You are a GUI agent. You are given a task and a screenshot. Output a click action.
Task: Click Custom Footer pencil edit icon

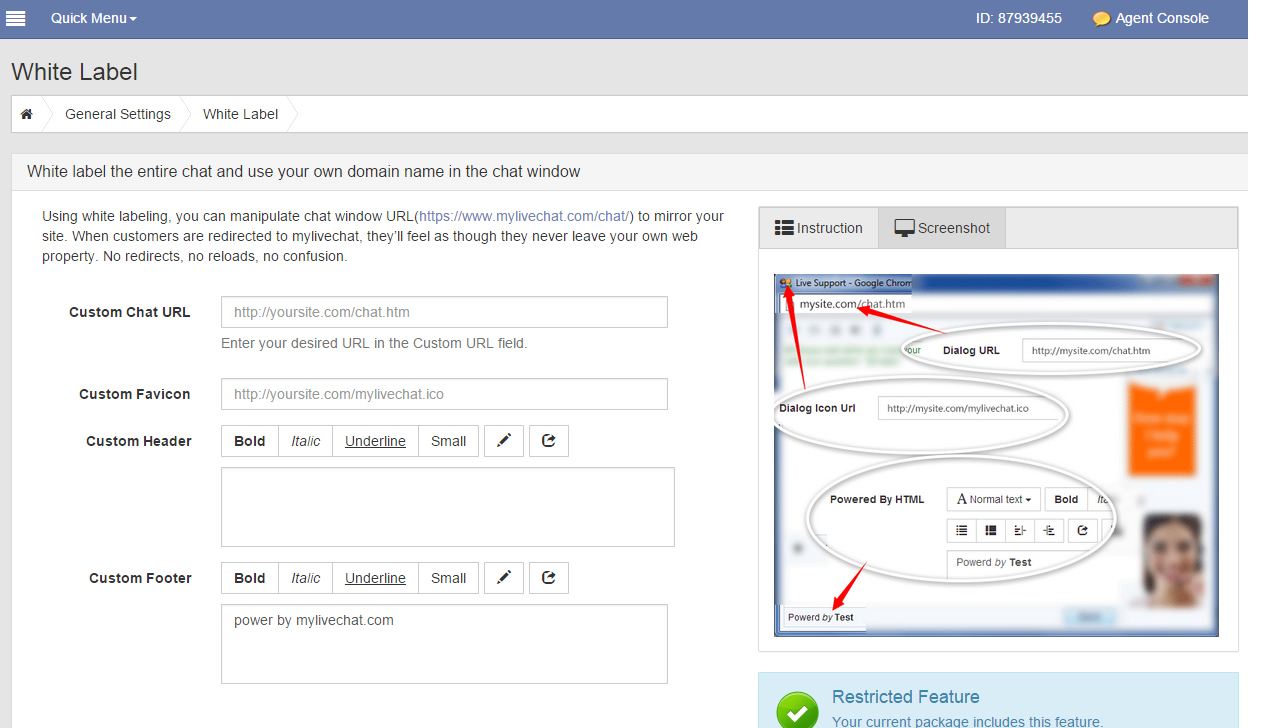(x=504, y=578)
